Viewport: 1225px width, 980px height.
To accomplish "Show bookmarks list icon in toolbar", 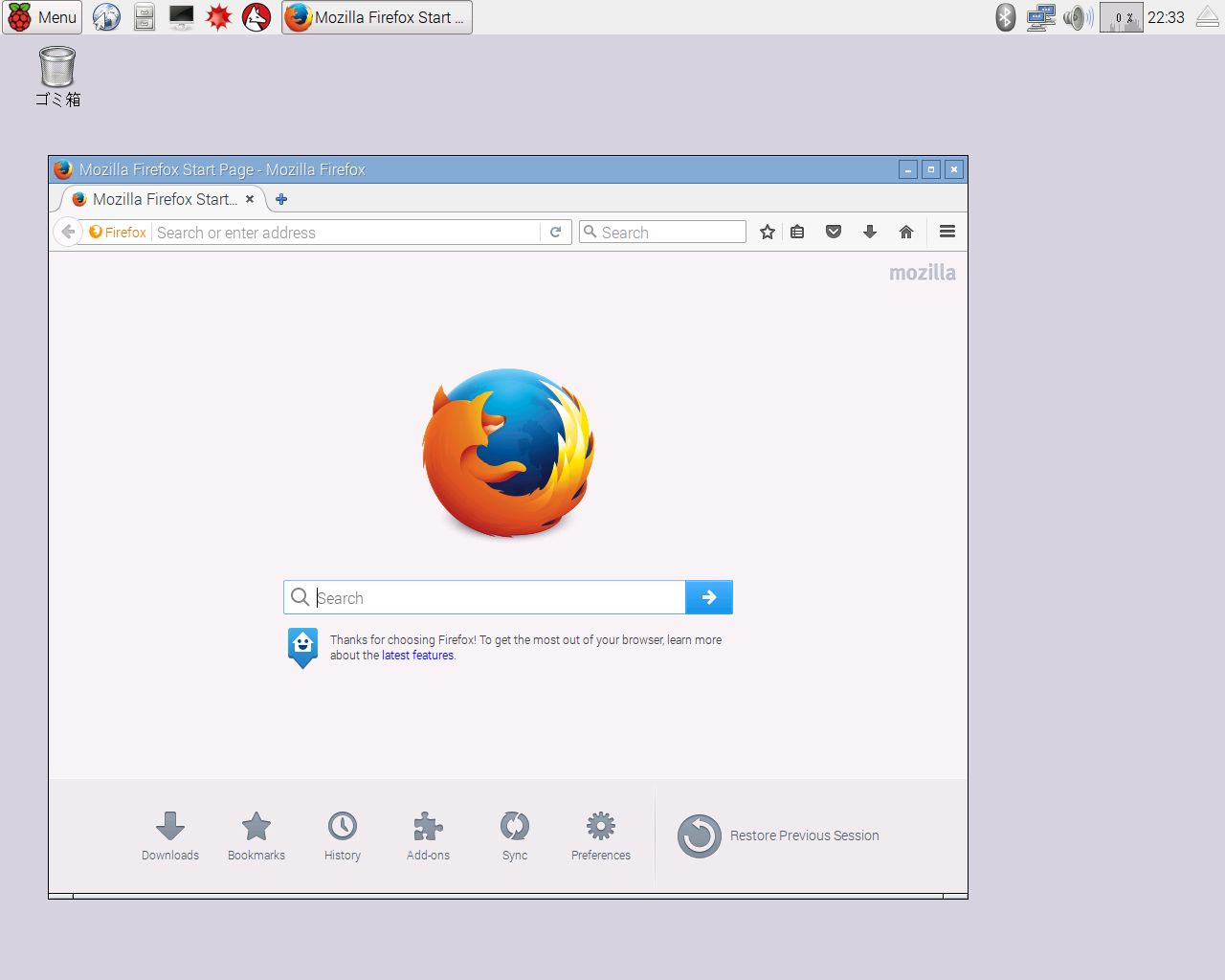I will pyautogui.click(x=797, y=232).
